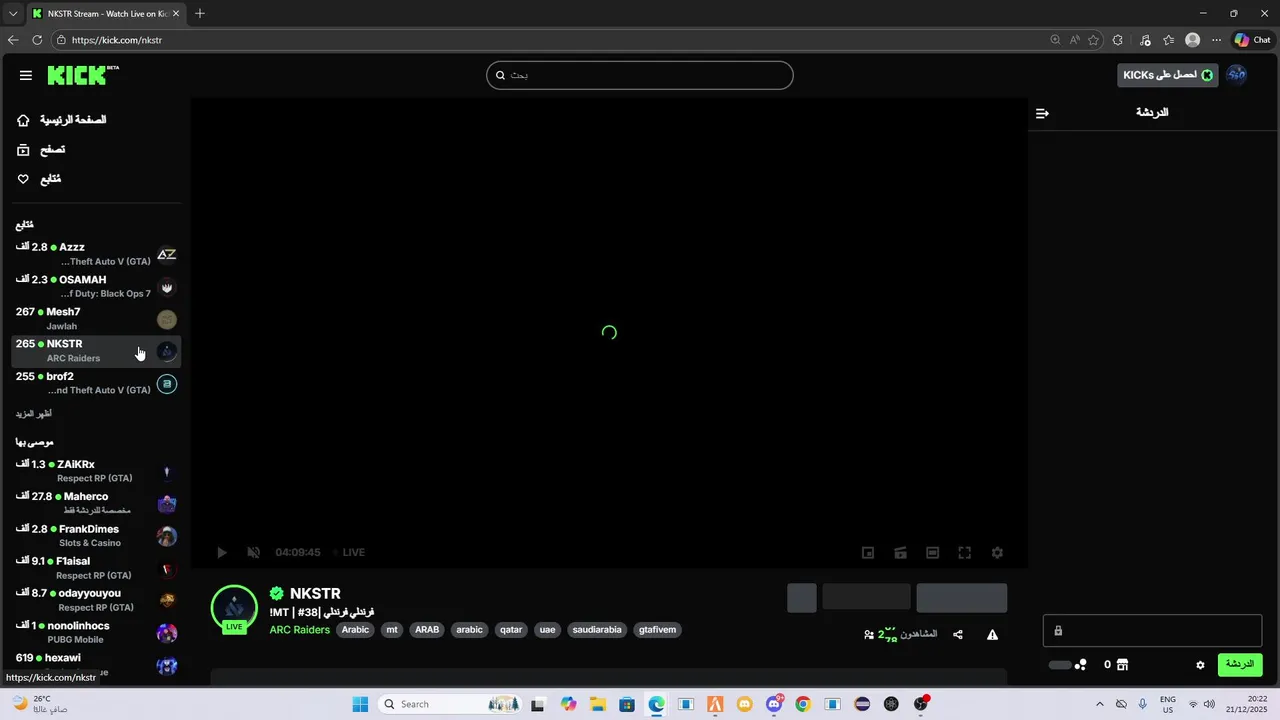Open Edge Copilot Chat button
The height and width of the screenshot is (720, 1280).
point(1252,40)
